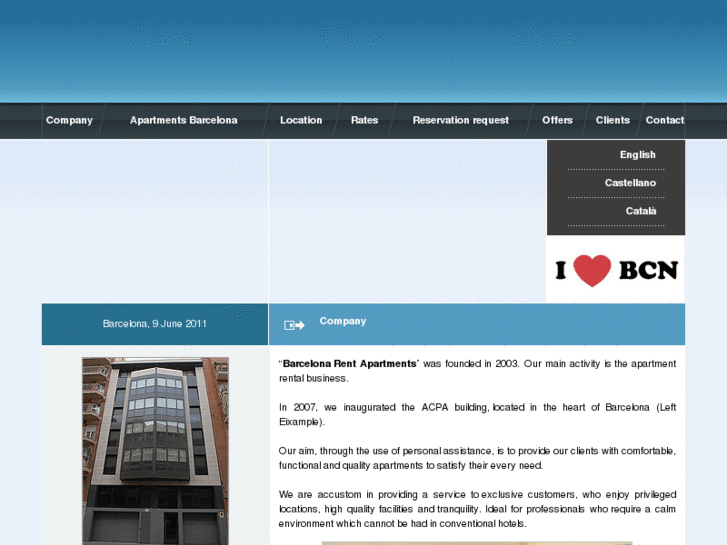Click the Company section heading

click(343, 321)
